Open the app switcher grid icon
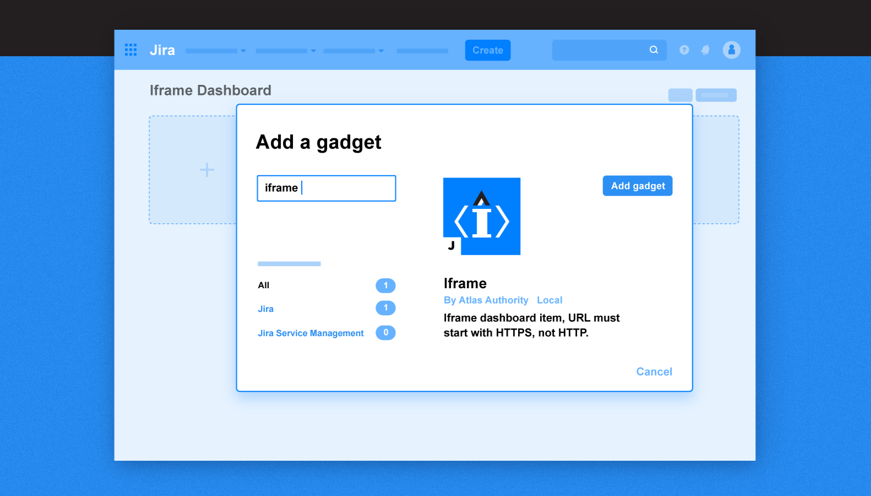Viewport: 871px width, 496px height. coord(131,50)
